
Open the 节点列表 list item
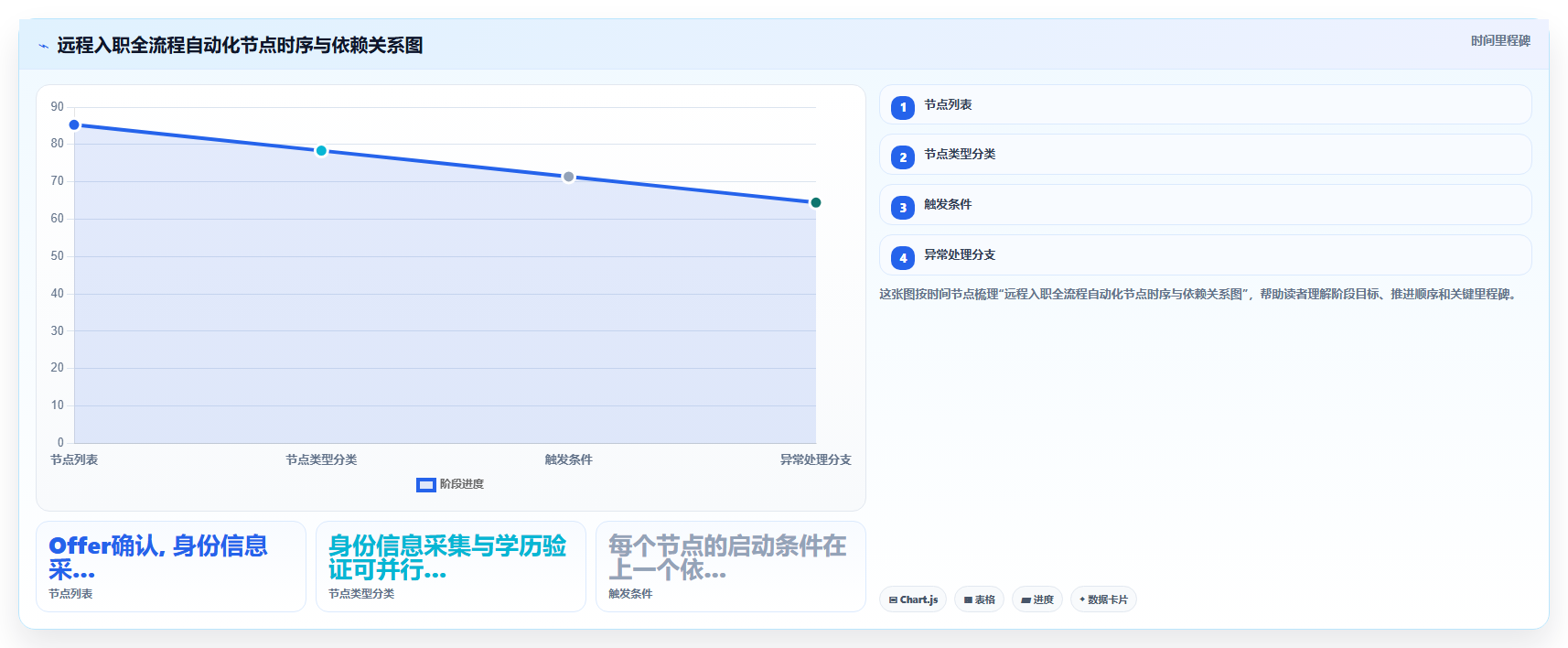point(1205,104)
